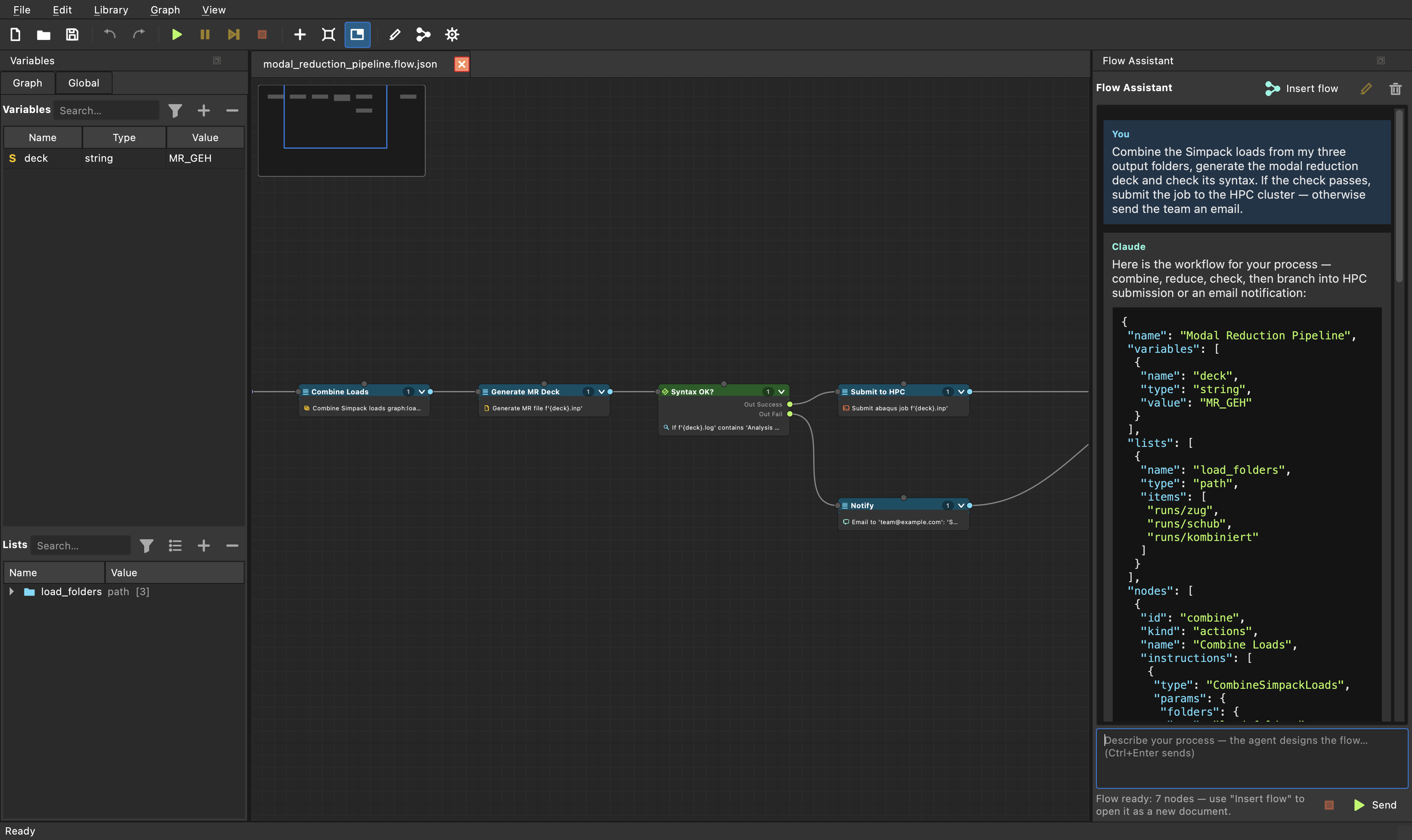Focus the Lists search field
Image resolution: width=1412 pixels, height=840 pixels.
point(80,545)
